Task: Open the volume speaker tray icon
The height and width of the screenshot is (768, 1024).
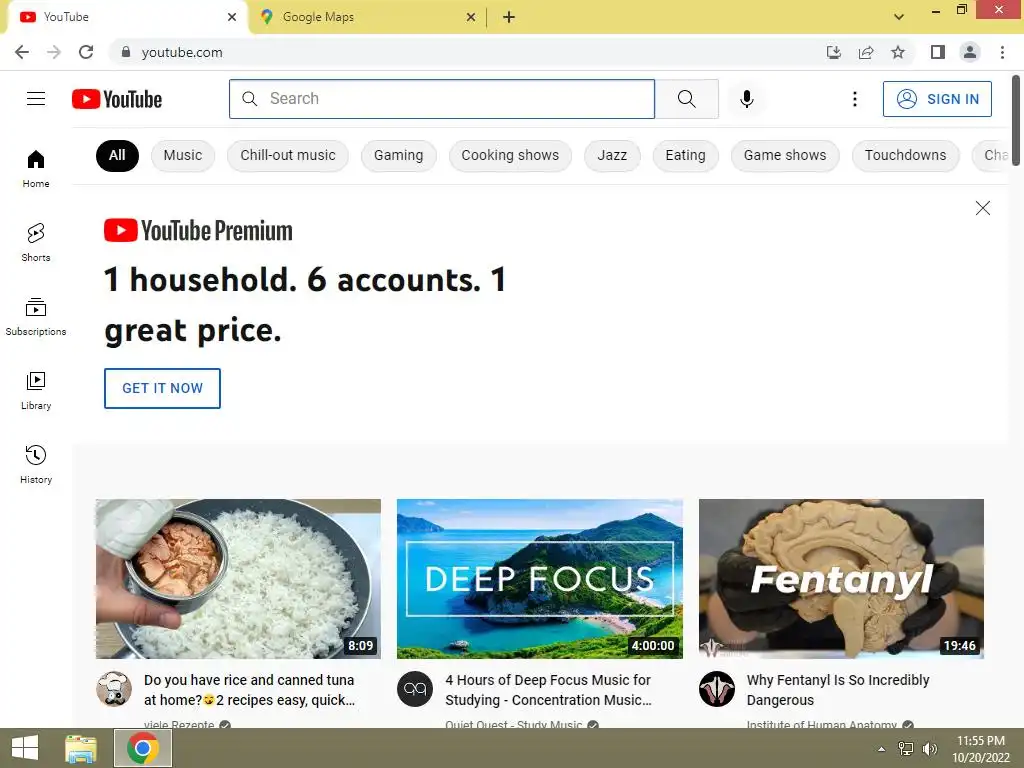Action: pyautogui.click(x=929, y=749)
